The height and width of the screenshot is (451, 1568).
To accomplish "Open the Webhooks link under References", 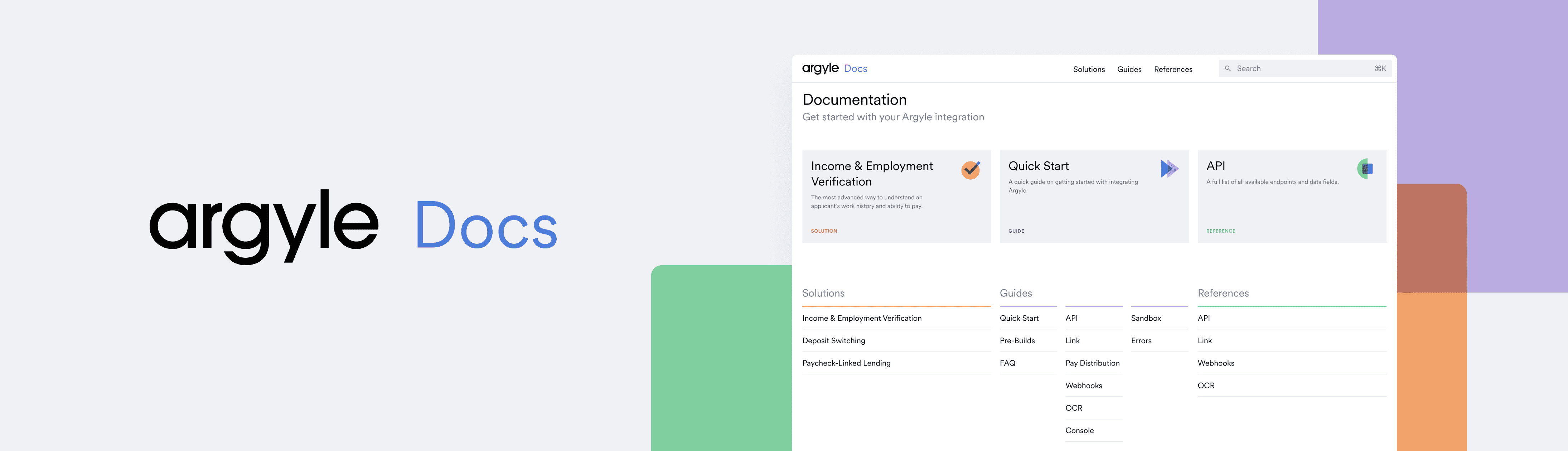I will click(x=1216, y=363).
